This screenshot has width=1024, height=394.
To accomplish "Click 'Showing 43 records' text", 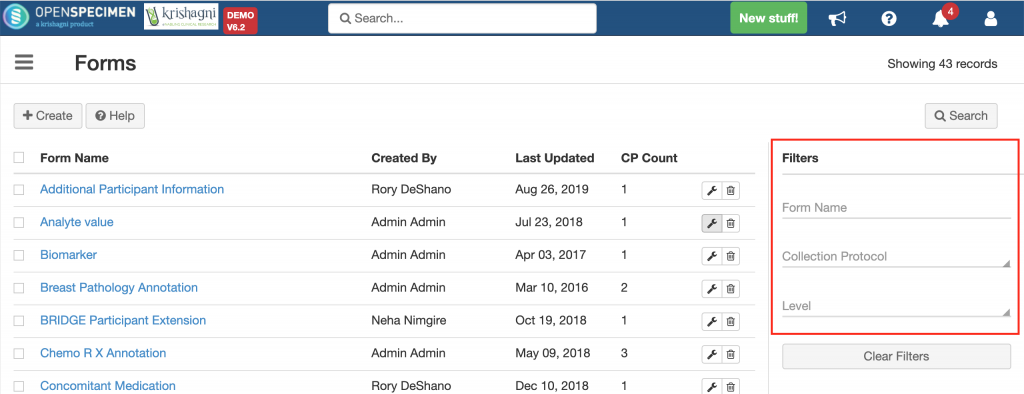I will pyautogui.click(x=942, y=64).
